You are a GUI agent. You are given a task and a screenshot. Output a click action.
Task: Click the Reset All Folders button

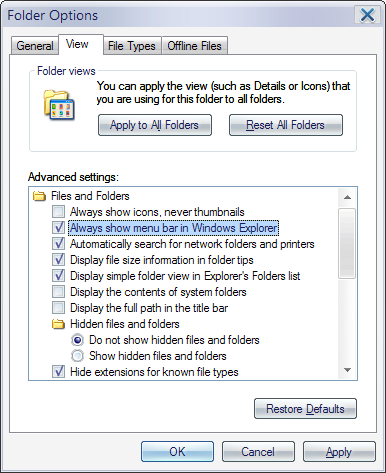(286, 125)
